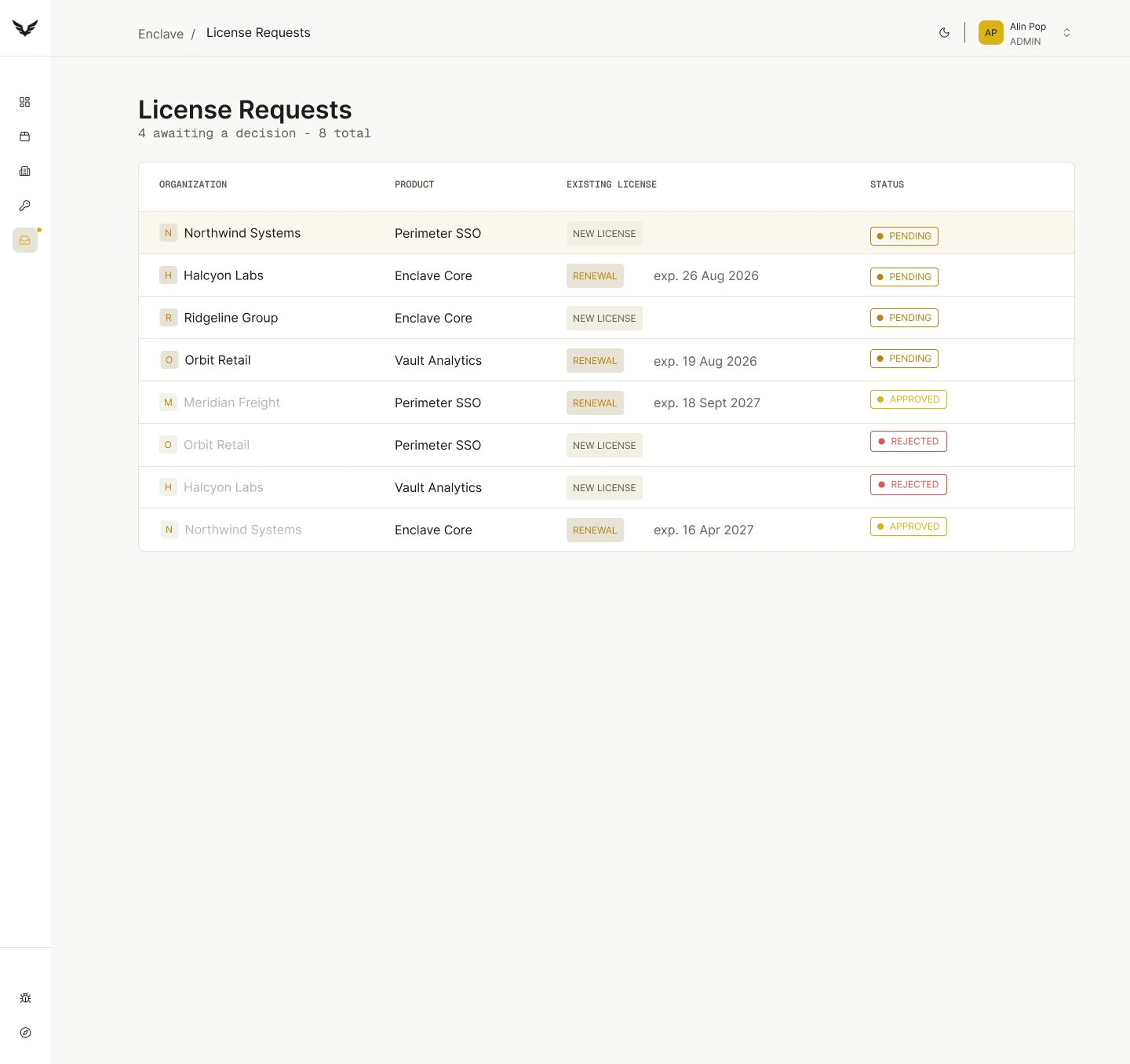
Task: Select the highlighted inbox requests icon
Action: point(25,240)
